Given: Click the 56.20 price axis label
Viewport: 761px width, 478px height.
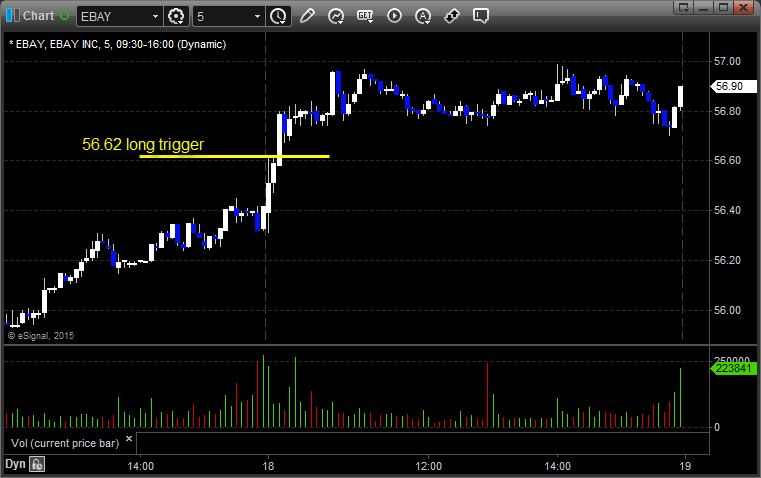Looking at the screenshot, I should 727,260.
